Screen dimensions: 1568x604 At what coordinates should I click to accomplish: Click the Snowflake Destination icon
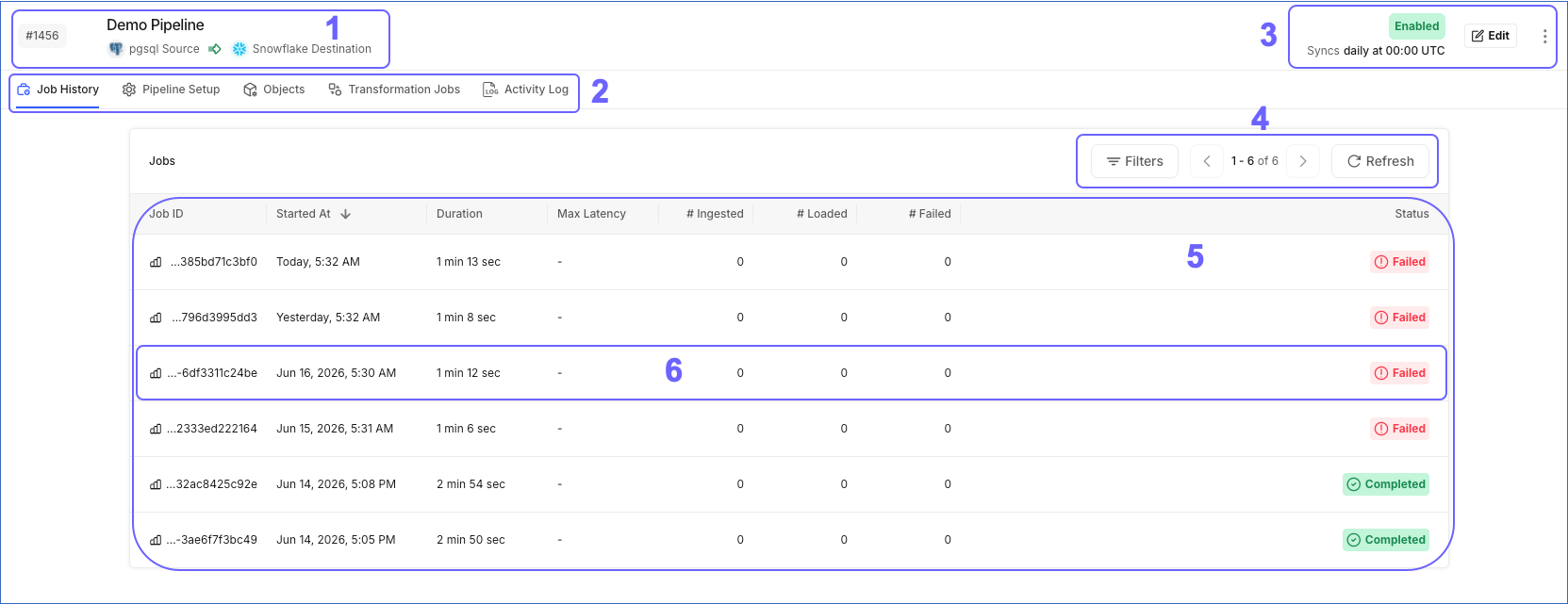pyautogui.click(x=239, y=49)
